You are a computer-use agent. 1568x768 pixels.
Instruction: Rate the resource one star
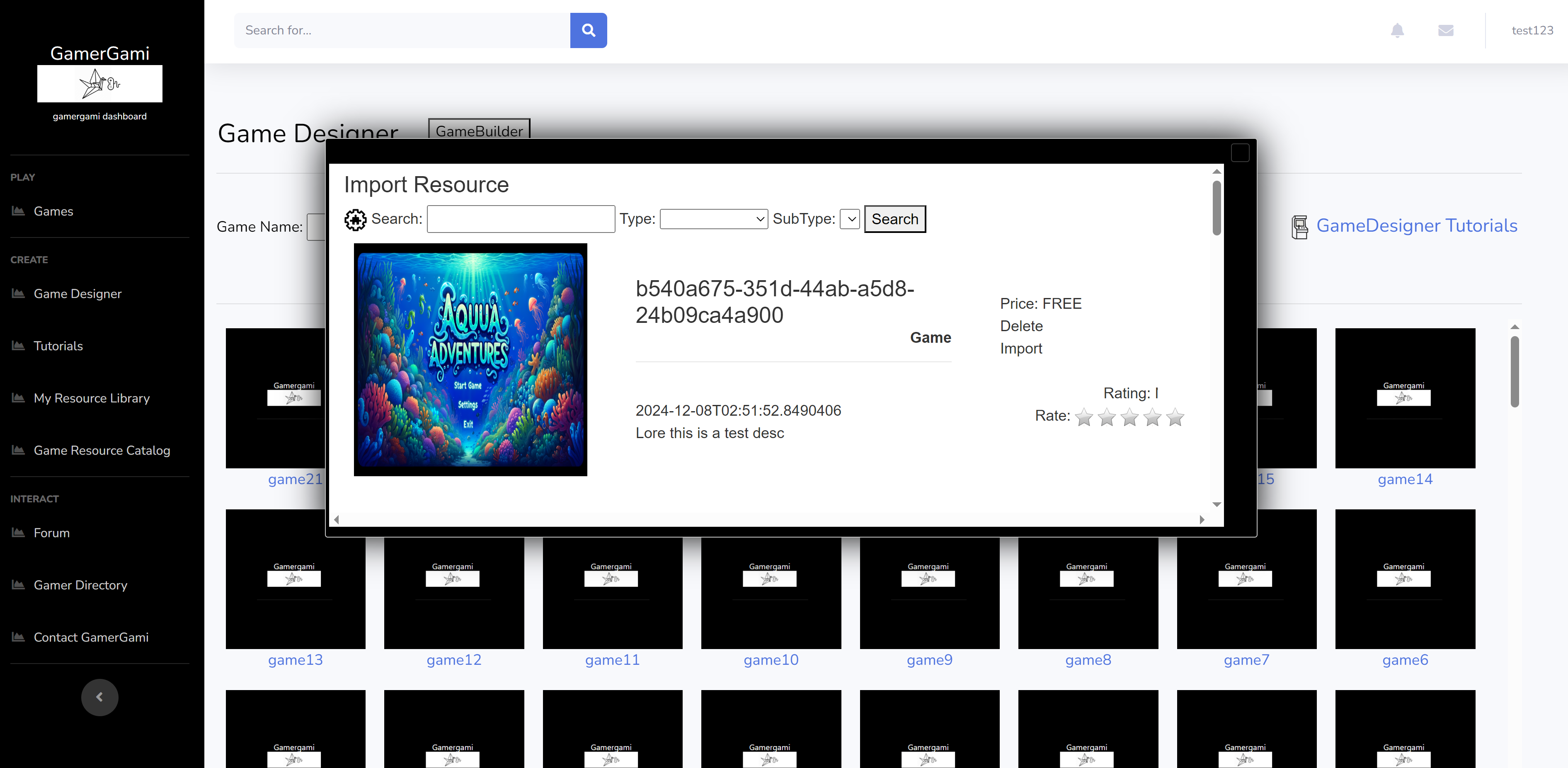1084,417
